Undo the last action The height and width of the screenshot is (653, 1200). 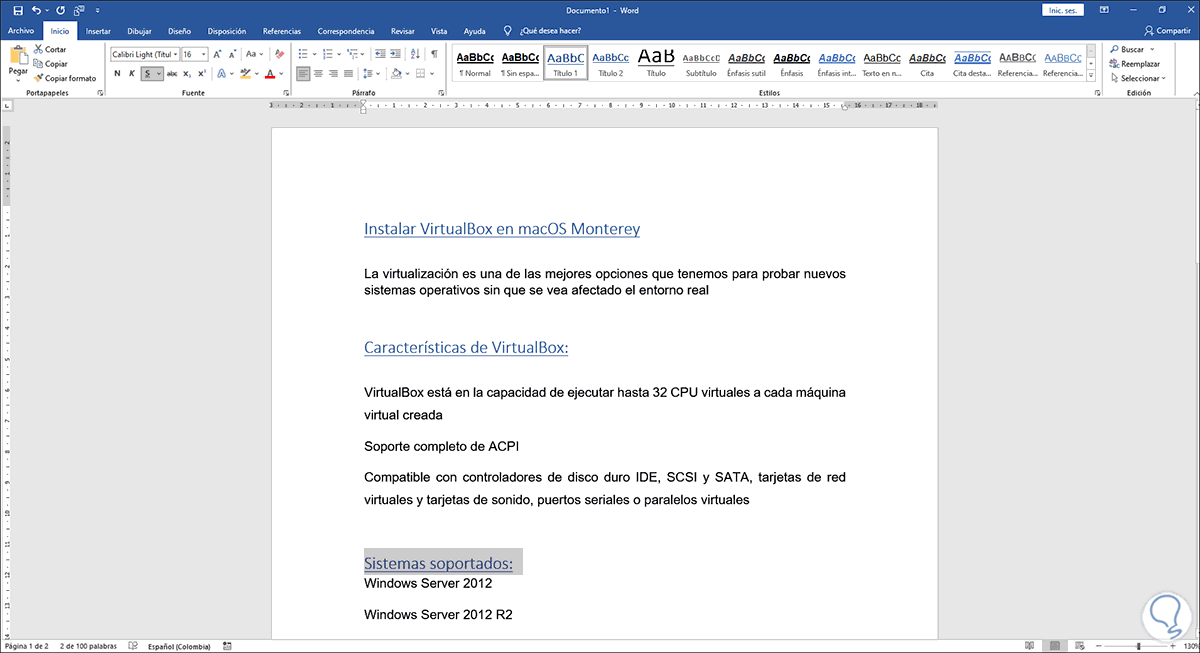click(36, 9)
